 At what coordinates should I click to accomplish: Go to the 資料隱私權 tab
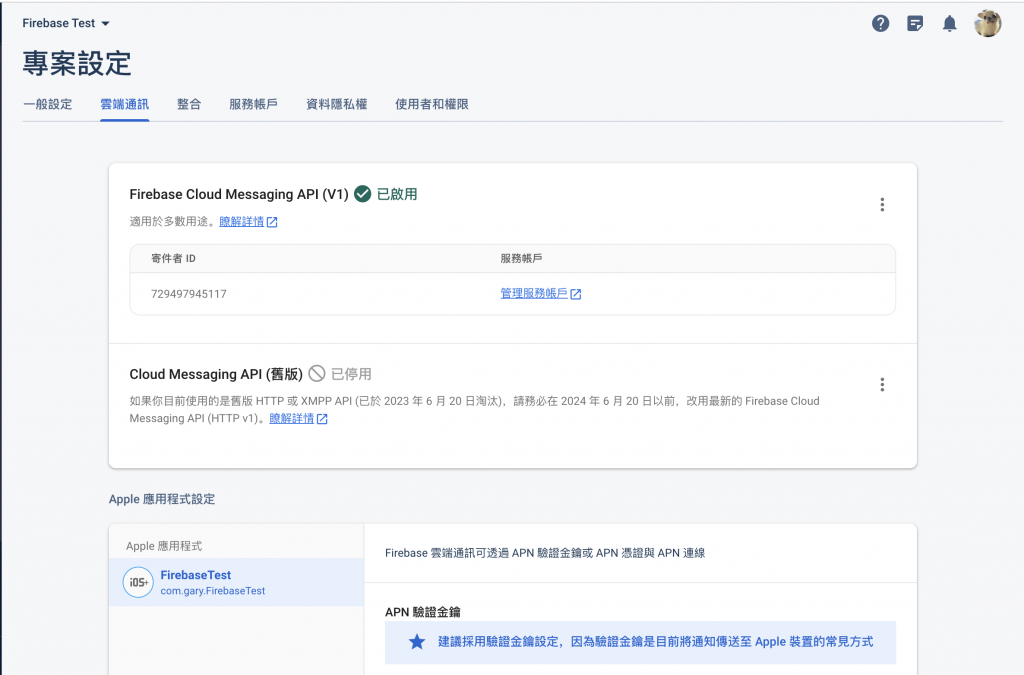point(336,104)
